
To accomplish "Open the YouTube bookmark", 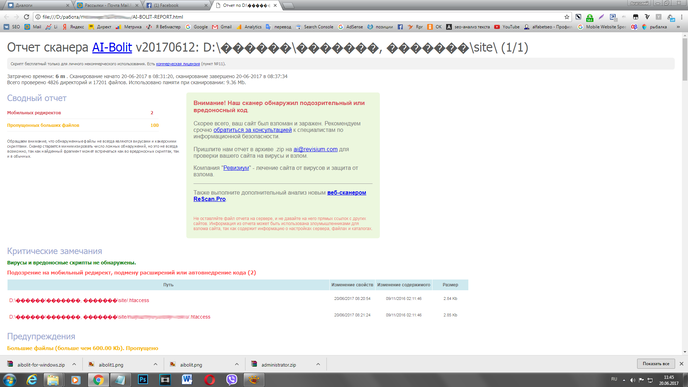I will pos(507,27).
